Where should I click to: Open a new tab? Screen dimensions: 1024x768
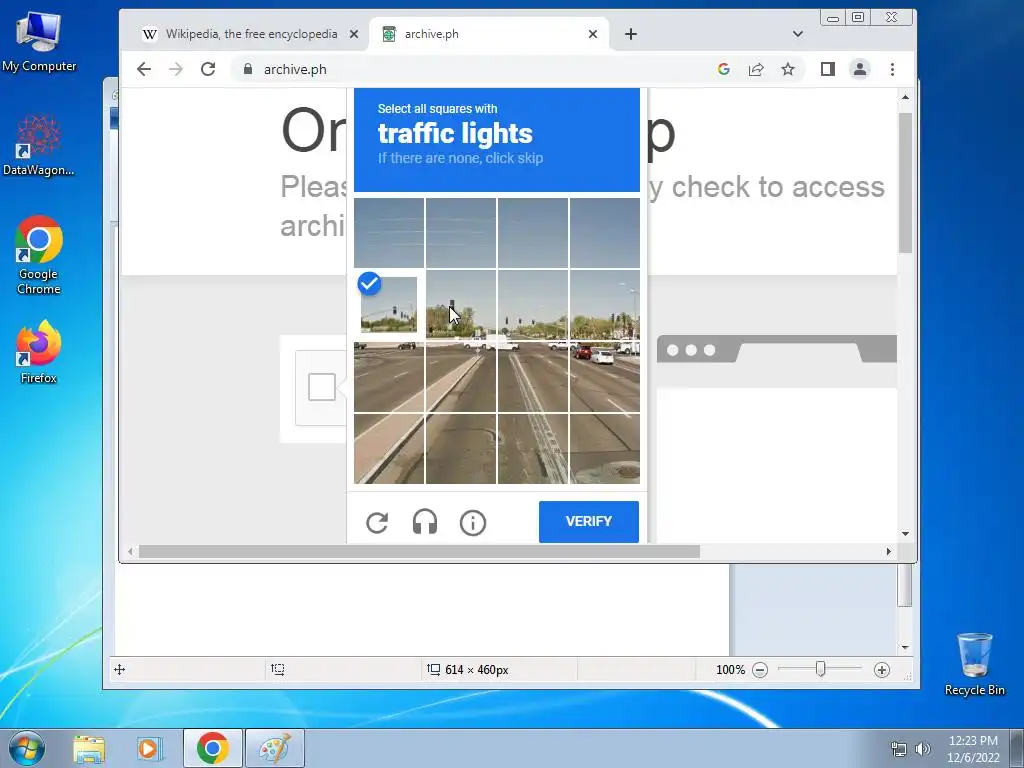[x=631, y=34]
